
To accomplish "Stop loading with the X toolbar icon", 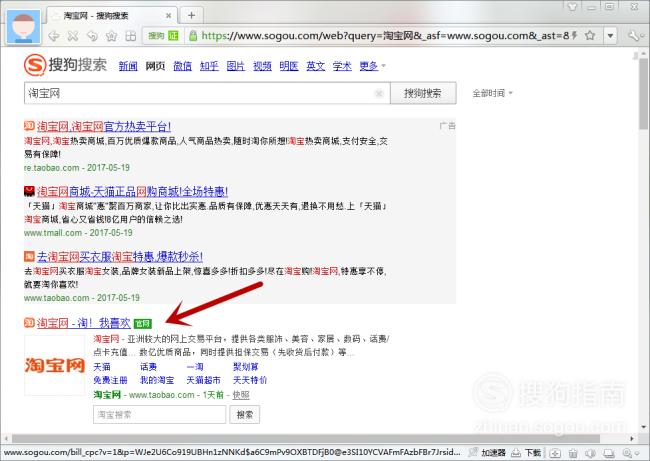I will point(73,36).
